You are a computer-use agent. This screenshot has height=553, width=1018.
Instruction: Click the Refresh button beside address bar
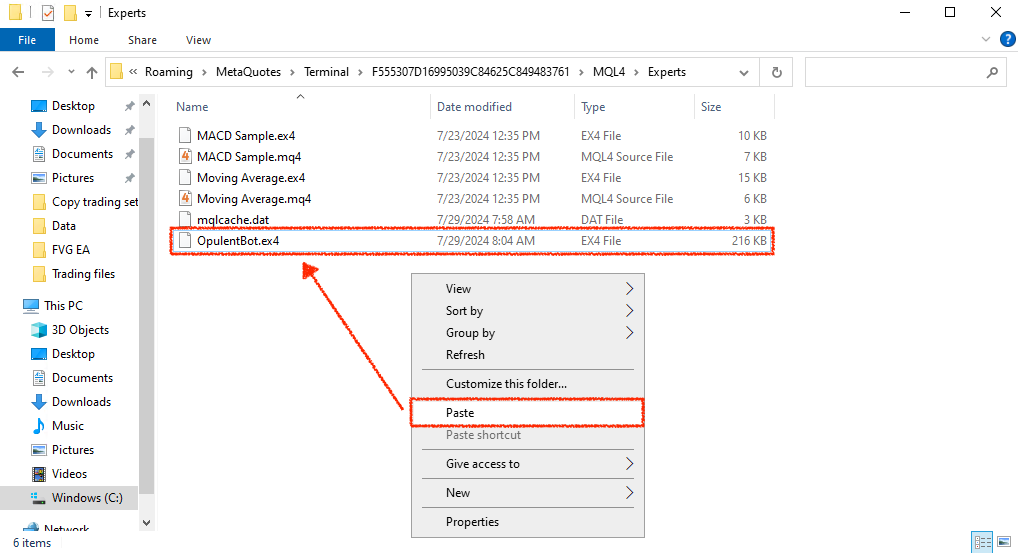click(x=775, y=72)
